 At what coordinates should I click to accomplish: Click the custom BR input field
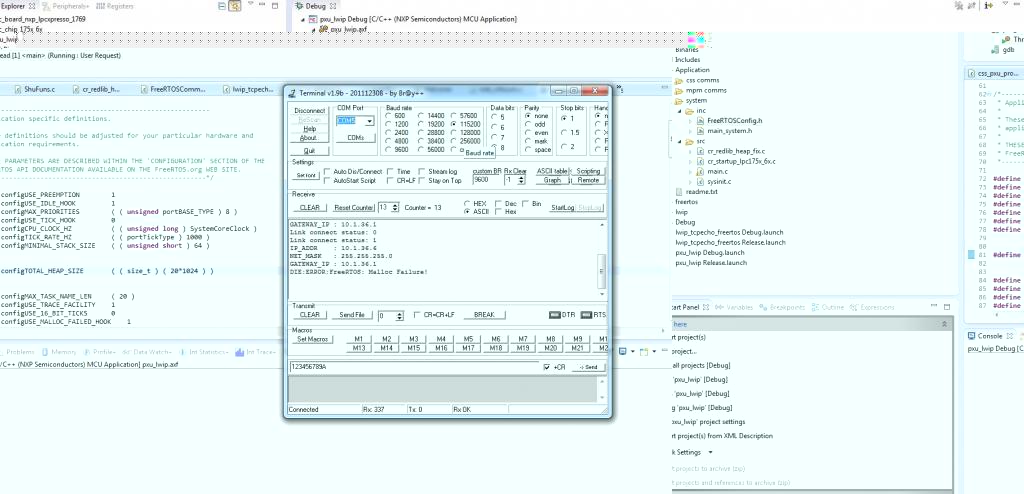(x=487, y=179)
